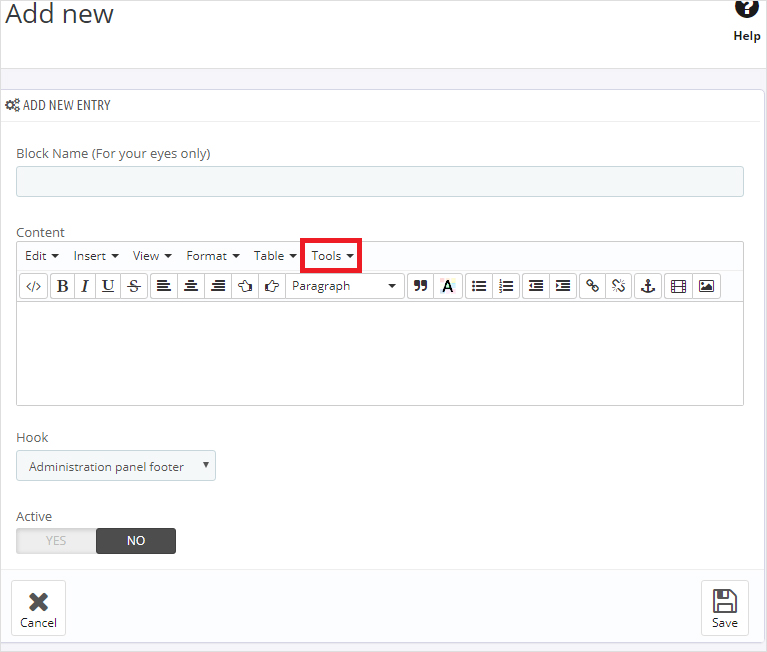Set Active switch to NO

coord(136,541)
